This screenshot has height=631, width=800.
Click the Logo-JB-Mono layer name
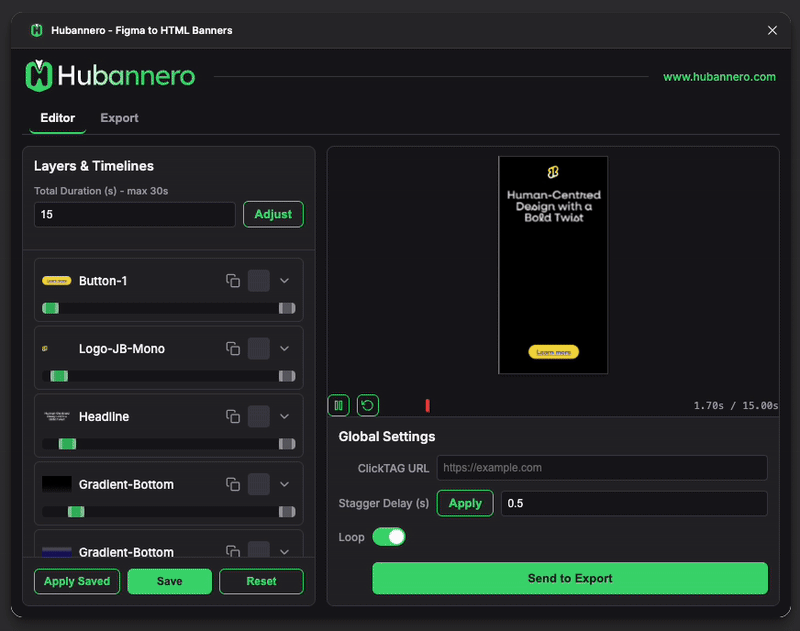coord(122,349)
